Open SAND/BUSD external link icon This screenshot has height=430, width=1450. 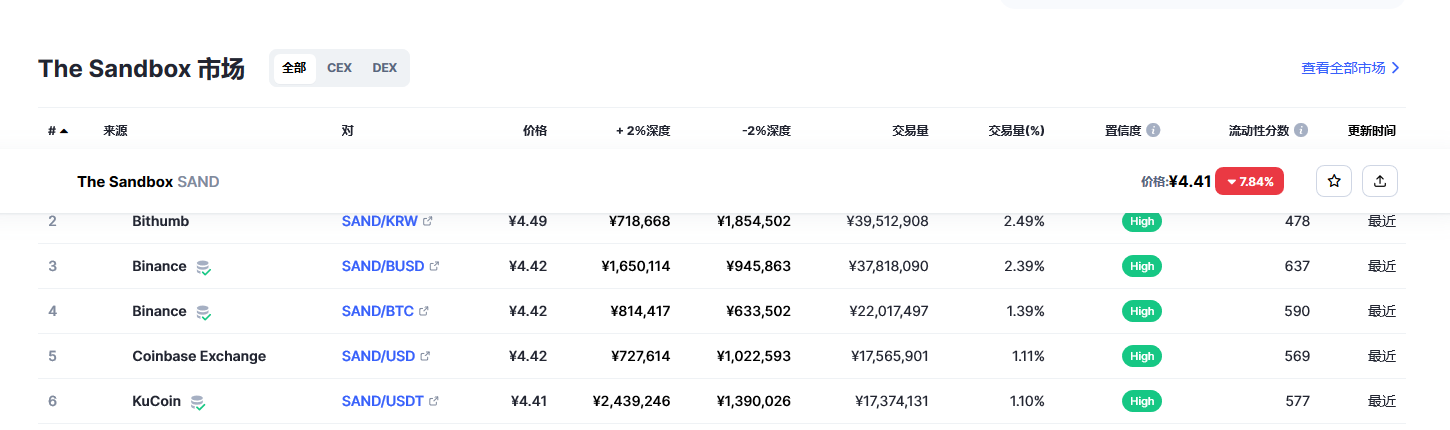(434, 266)
